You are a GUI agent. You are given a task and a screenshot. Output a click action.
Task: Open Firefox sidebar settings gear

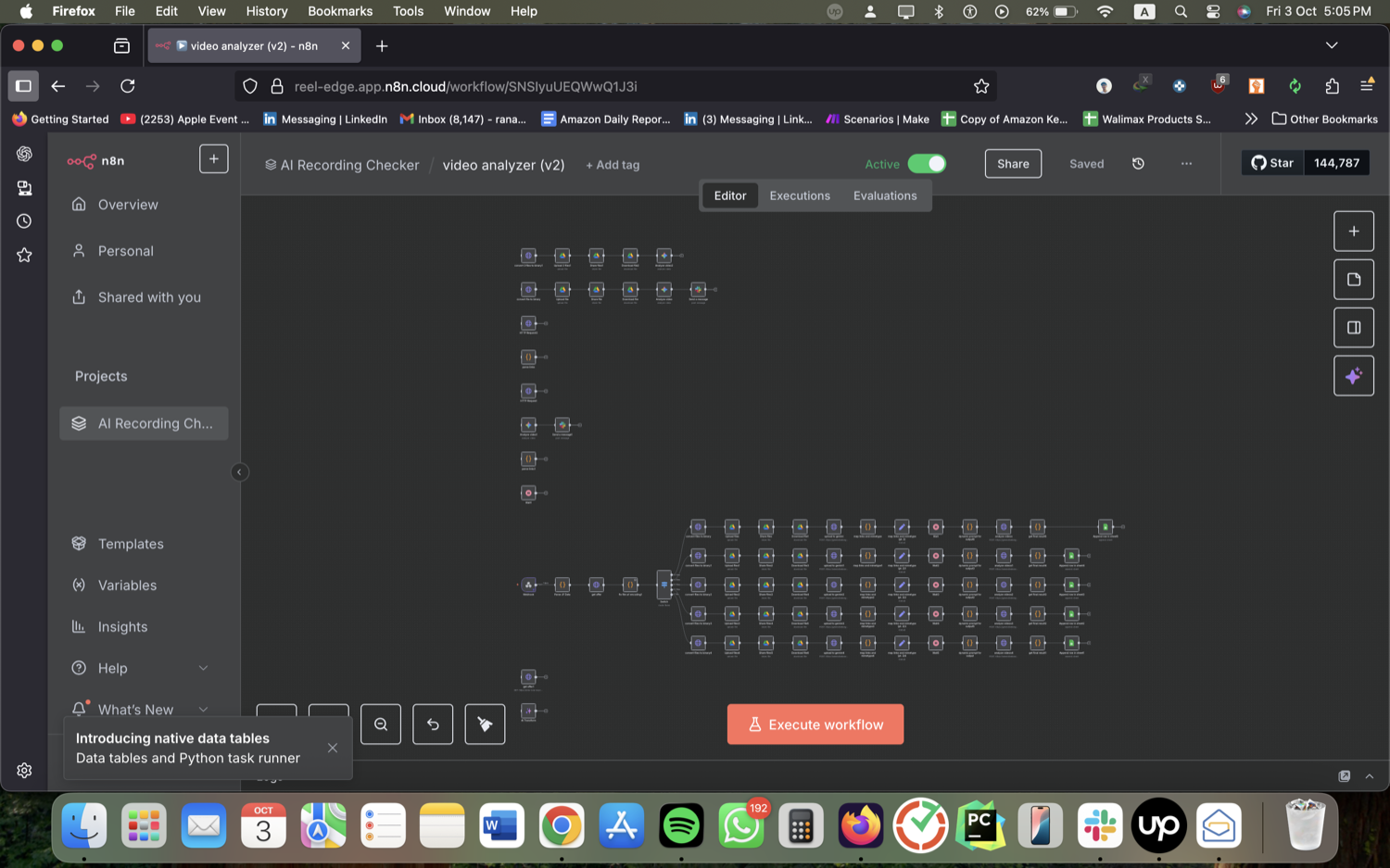24,771
